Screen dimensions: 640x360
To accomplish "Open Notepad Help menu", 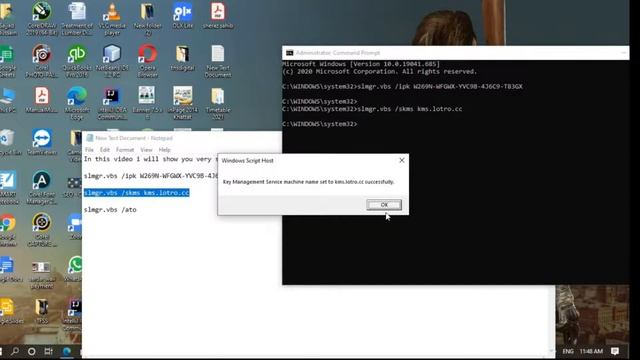I will [164, 150].
